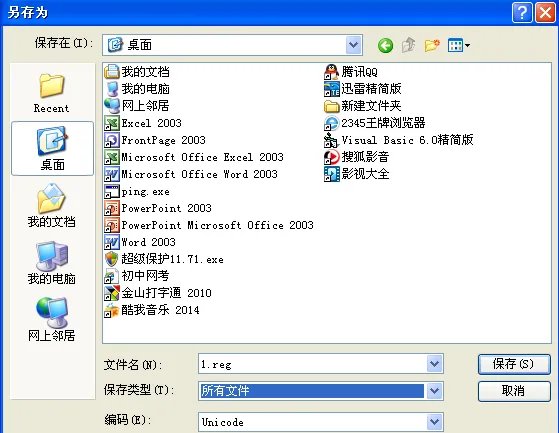Expand the 保存类型 dropdown arrow
The width and height of the screenshot is (559, 433).
tap(434, 391)
